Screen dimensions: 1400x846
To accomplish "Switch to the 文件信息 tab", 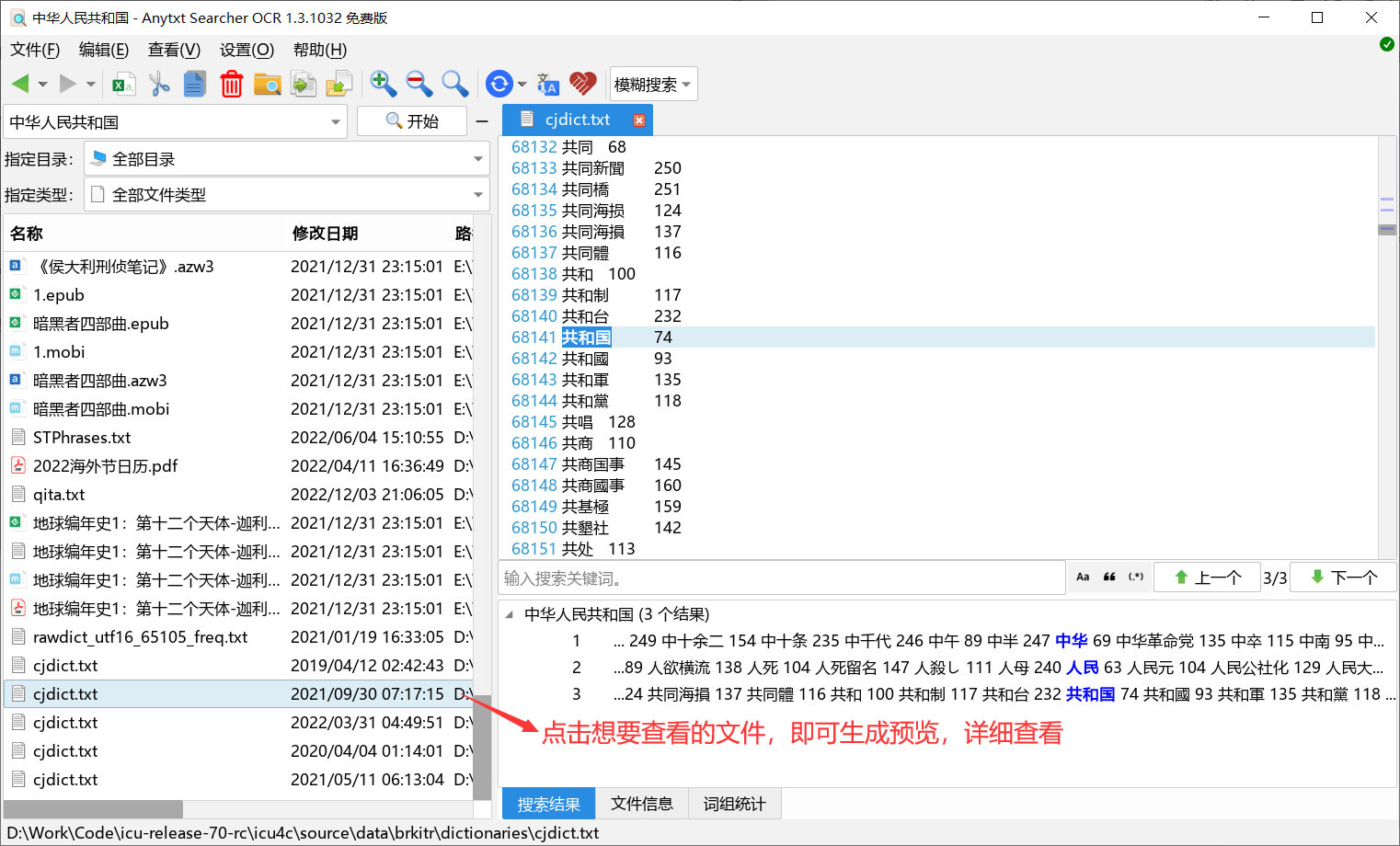I will (641, 804).
